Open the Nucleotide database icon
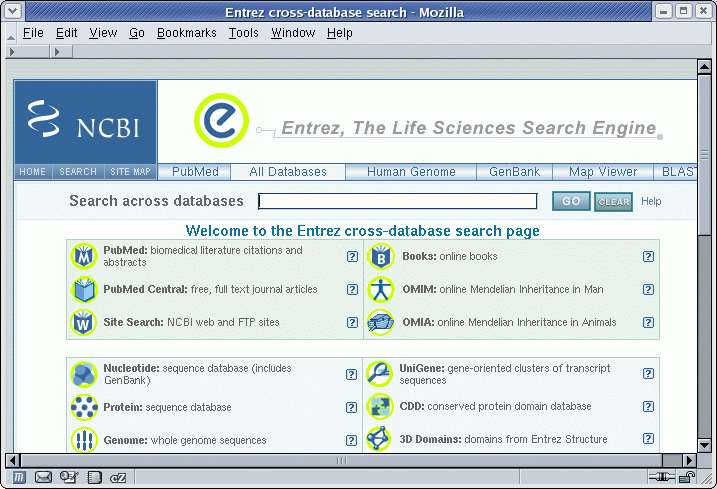Image resolution: width=717 pixels, height=489 pixels. tap(84, 374)
